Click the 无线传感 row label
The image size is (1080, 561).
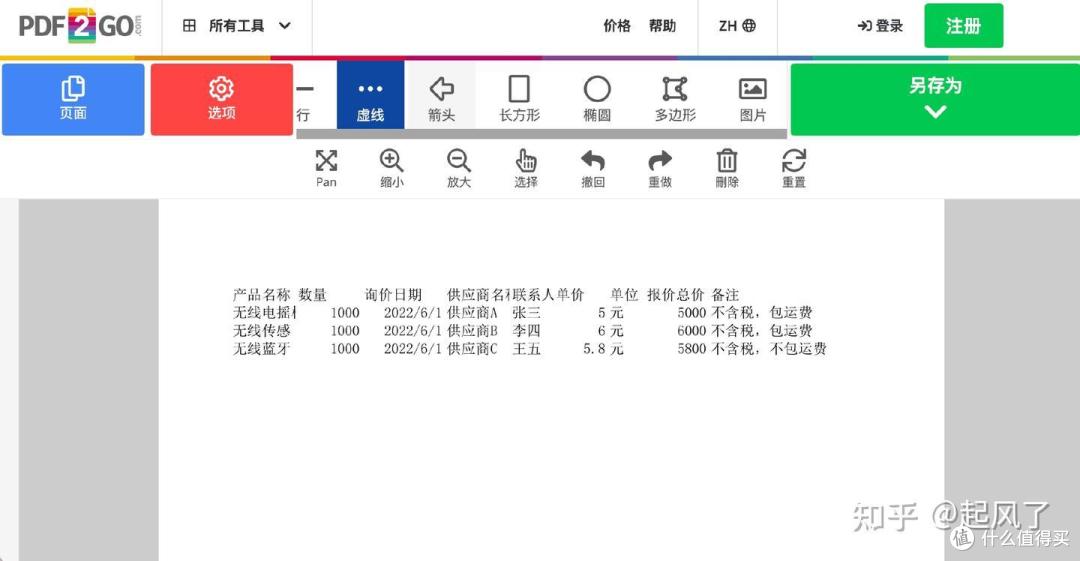point(262,331)
